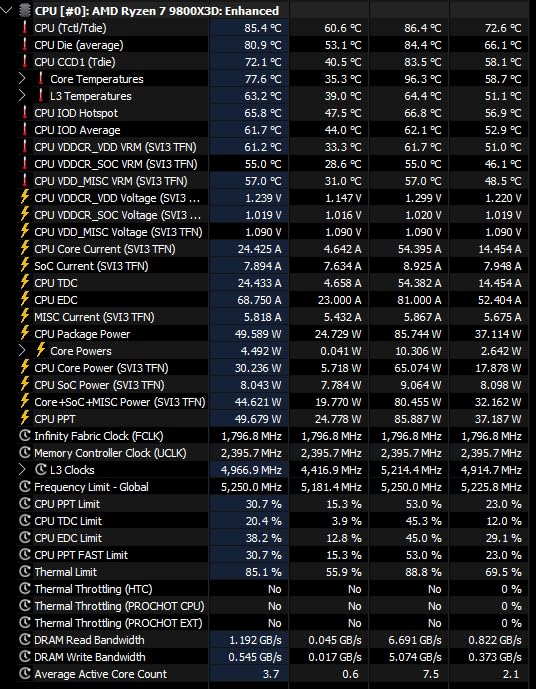
Task: Expand the Core Powers sub-group
Action: 22,351
